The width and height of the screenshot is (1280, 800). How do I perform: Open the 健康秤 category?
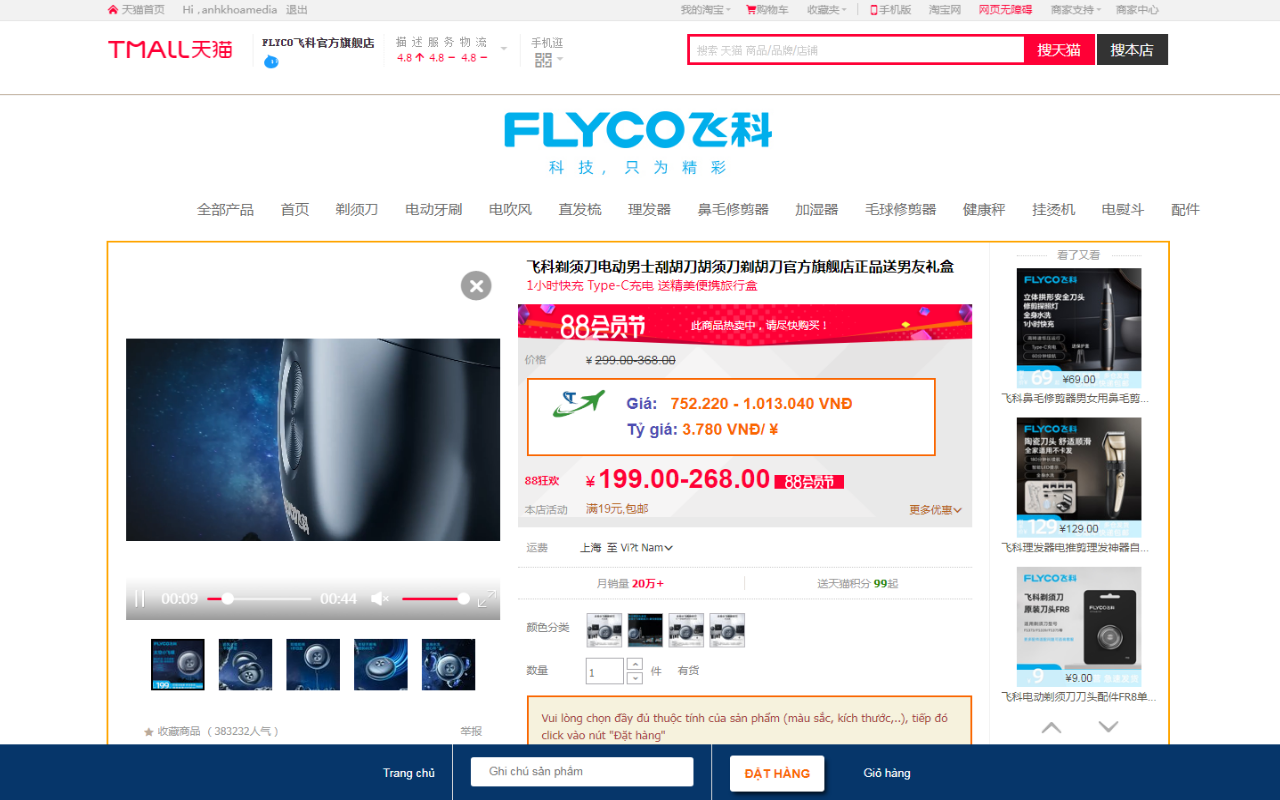(984, 210)
